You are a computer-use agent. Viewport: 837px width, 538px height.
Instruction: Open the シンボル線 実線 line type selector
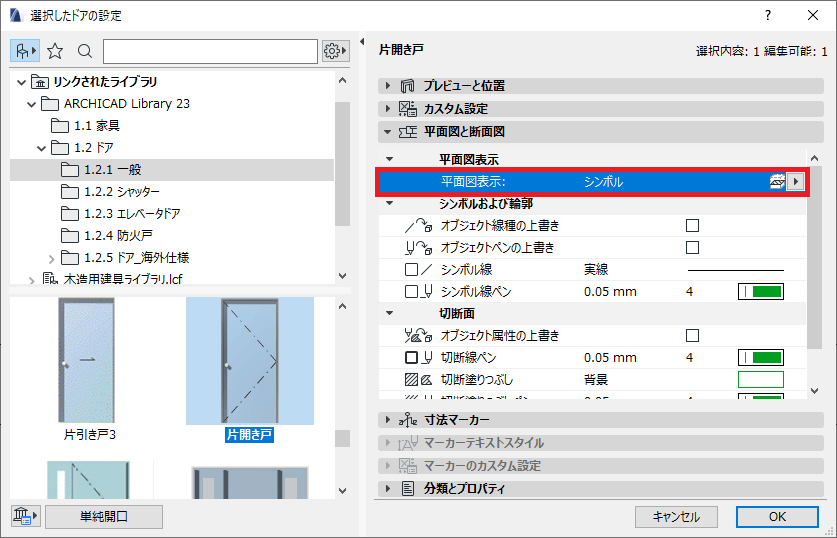[736, 270]
